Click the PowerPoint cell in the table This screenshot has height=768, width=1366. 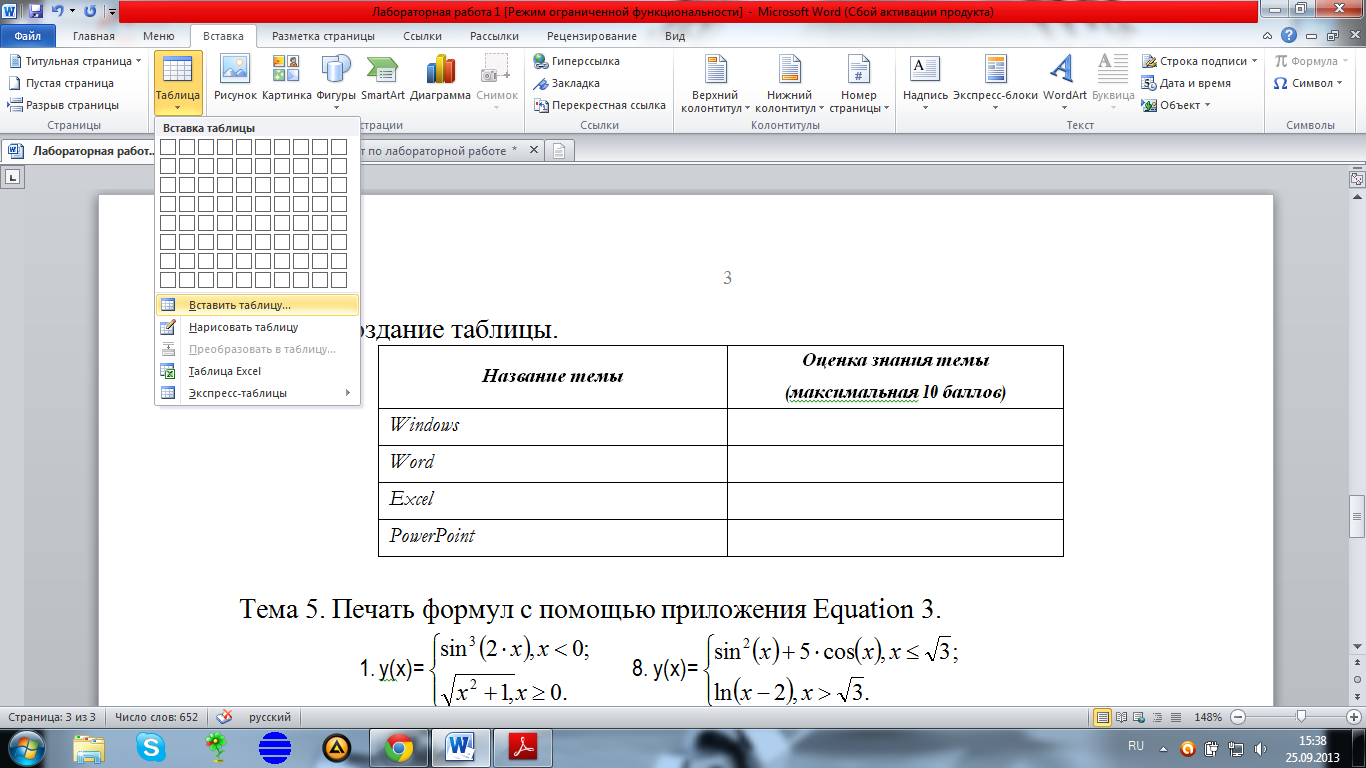click(553, 537)
